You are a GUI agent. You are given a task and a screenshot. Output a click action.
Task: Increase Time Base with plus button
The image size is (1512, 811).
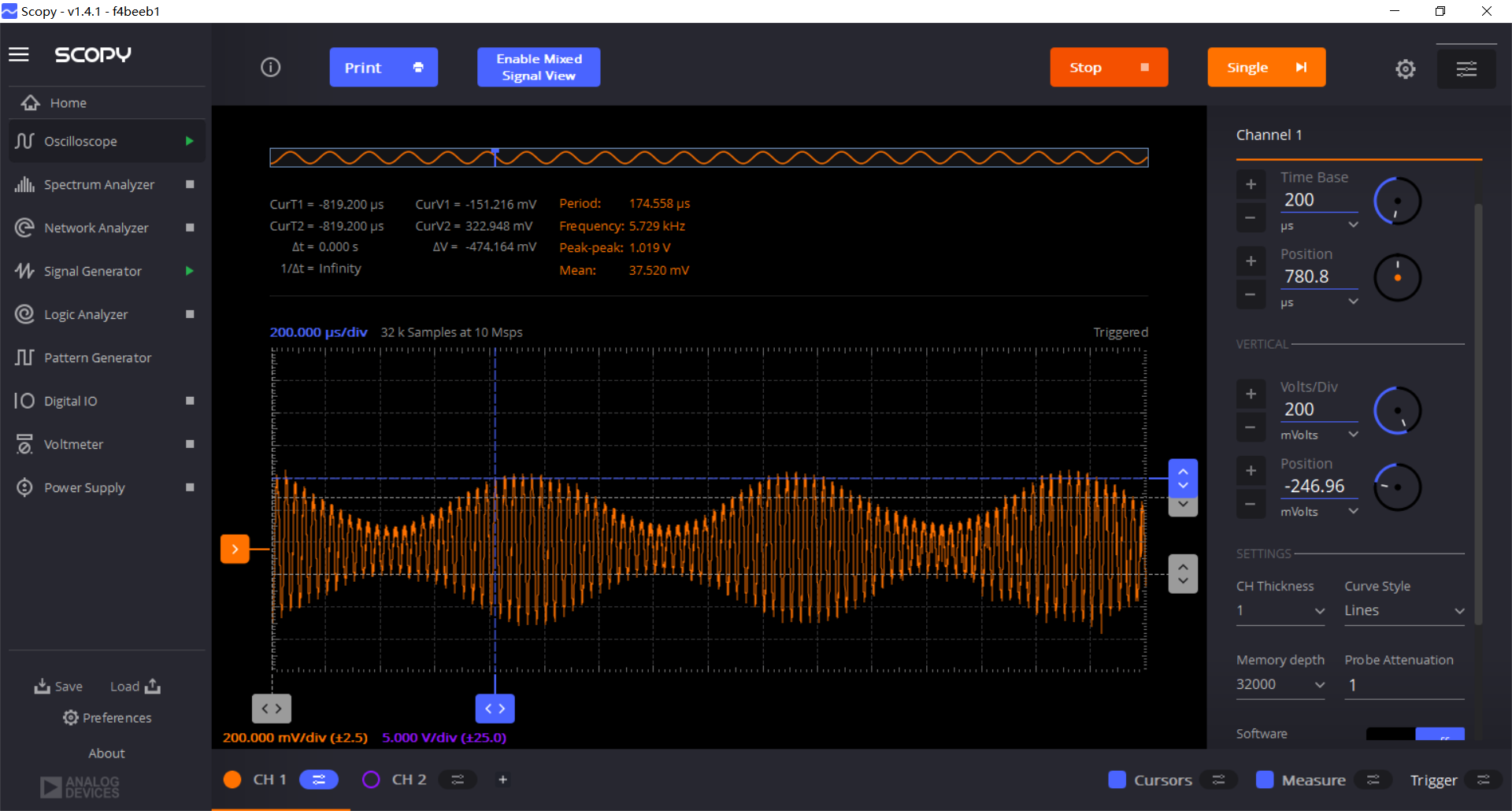1251,185
